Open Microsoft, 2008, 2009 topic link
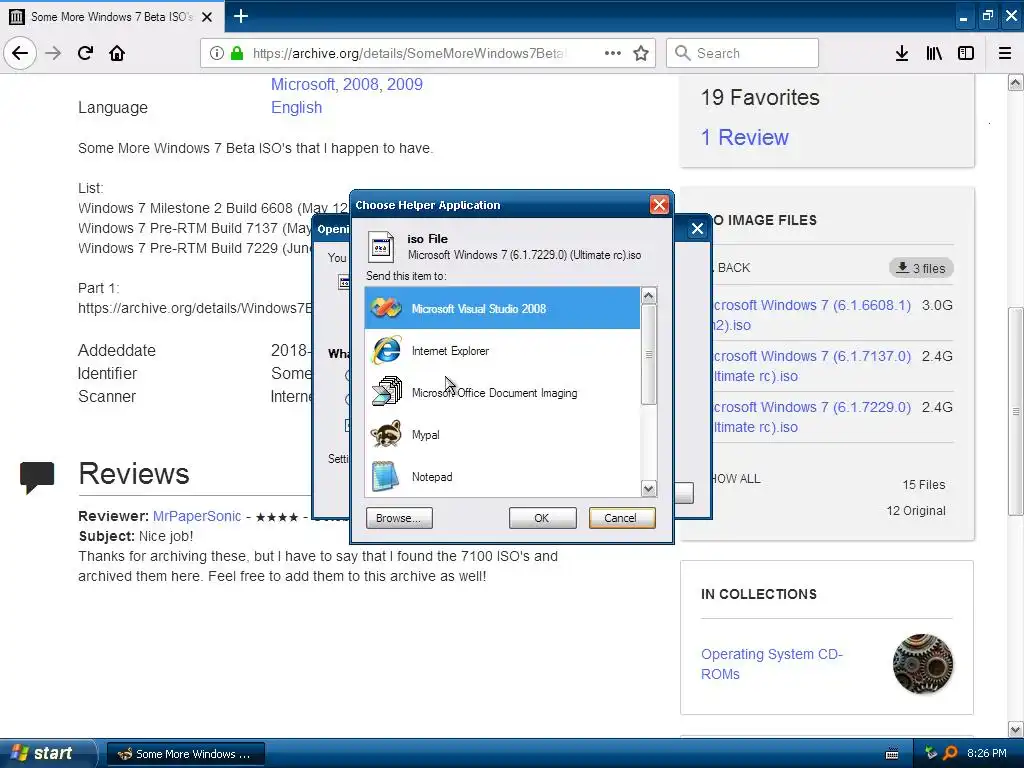Screen dimensions: 1024x768 coord(347,84)
